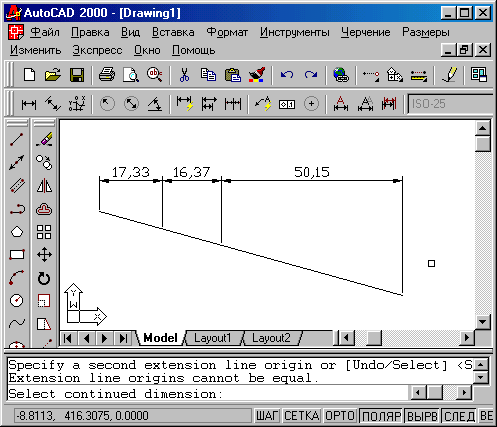Screen dimensions: 497x427
Task: Select the Line drawing tool
Action: (17, 139)
